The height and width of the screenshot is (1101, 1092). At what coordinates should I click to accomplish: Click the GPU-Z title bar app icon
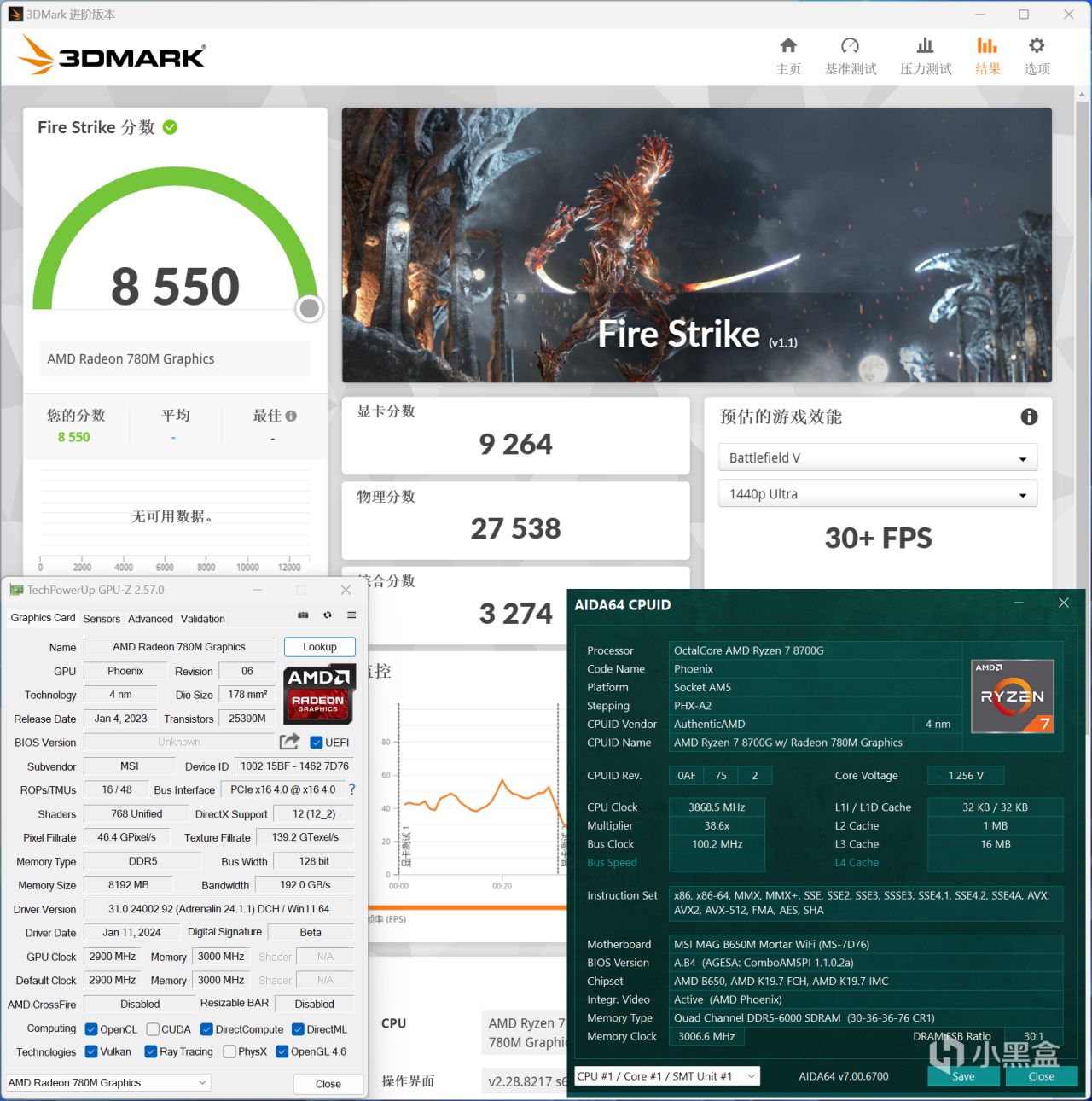coord(16,590)
